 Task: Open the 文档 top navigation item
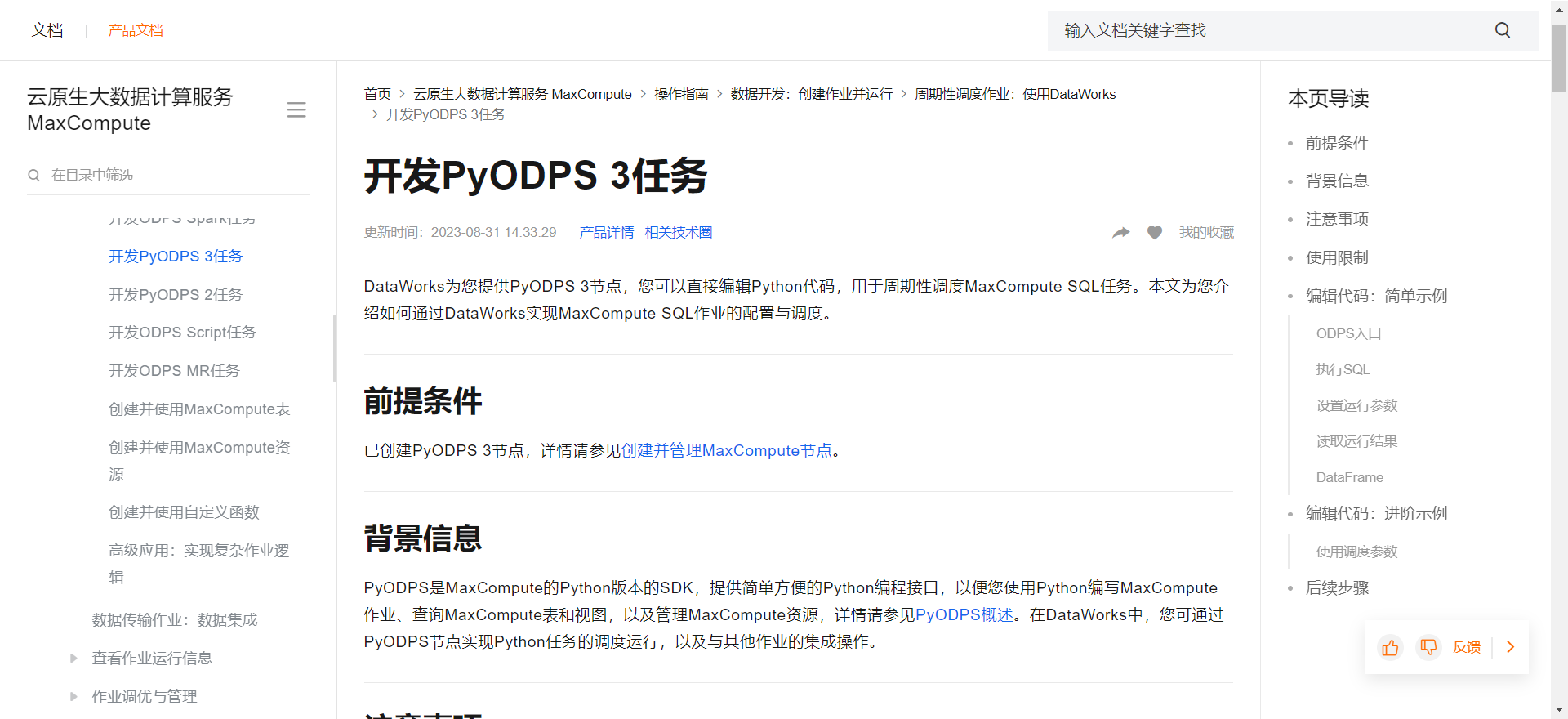tap(47, 30)
